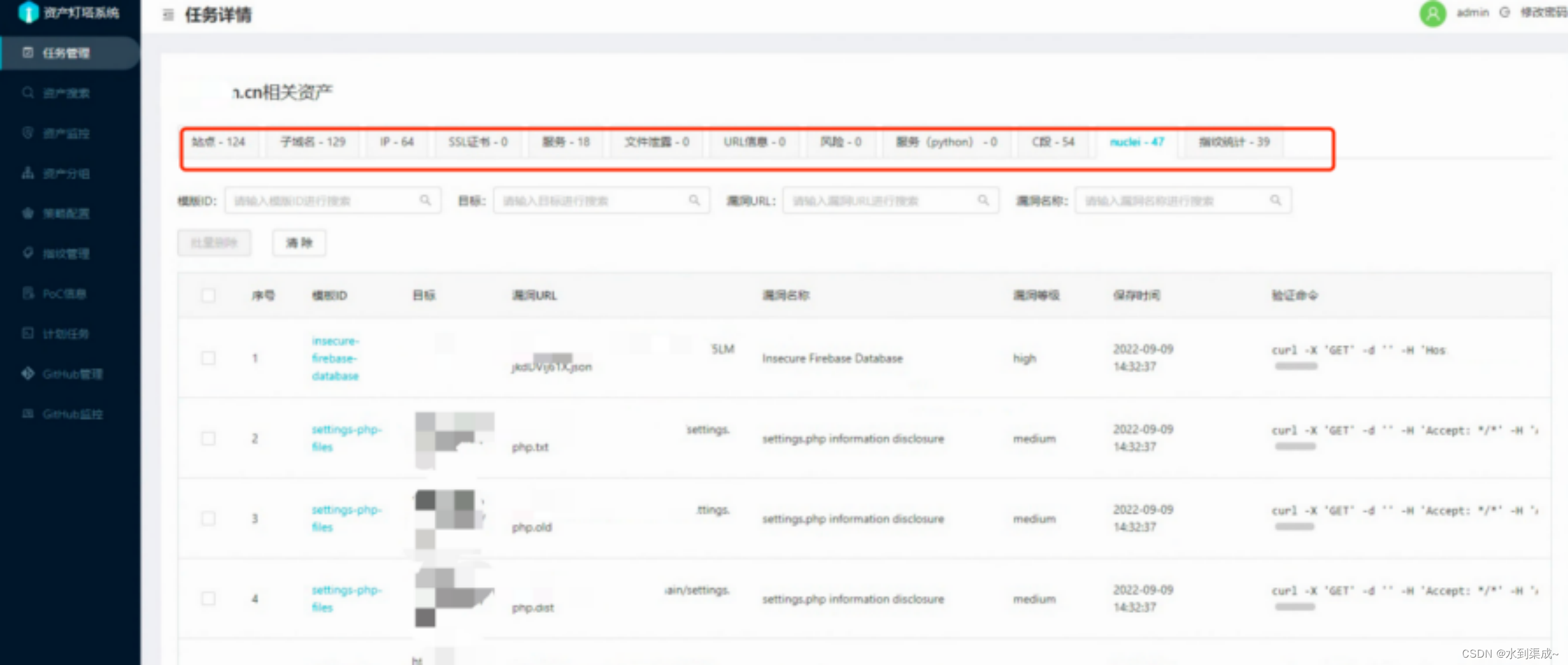The height and width of the screenshot is (665, 1568).
Task: Open the insecure-firebase-database template link
Action: click(335, 358)
